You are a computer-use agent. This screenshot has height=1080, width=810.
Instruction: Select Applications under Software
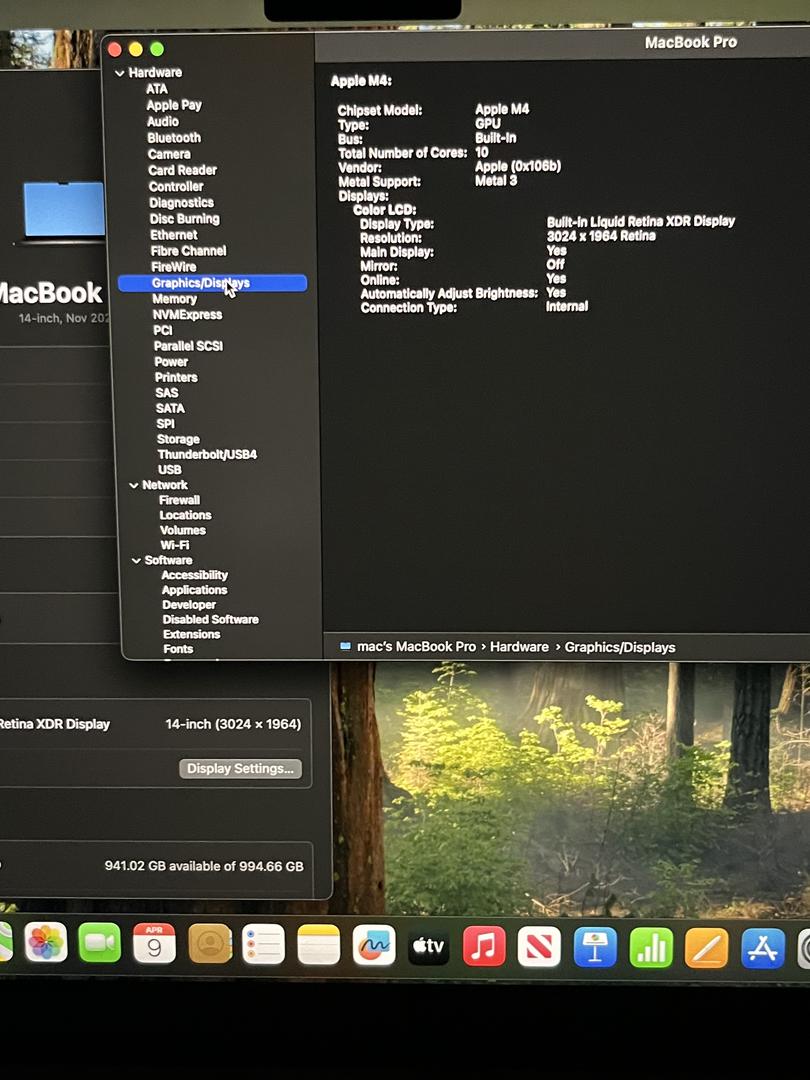coord(194,590)
